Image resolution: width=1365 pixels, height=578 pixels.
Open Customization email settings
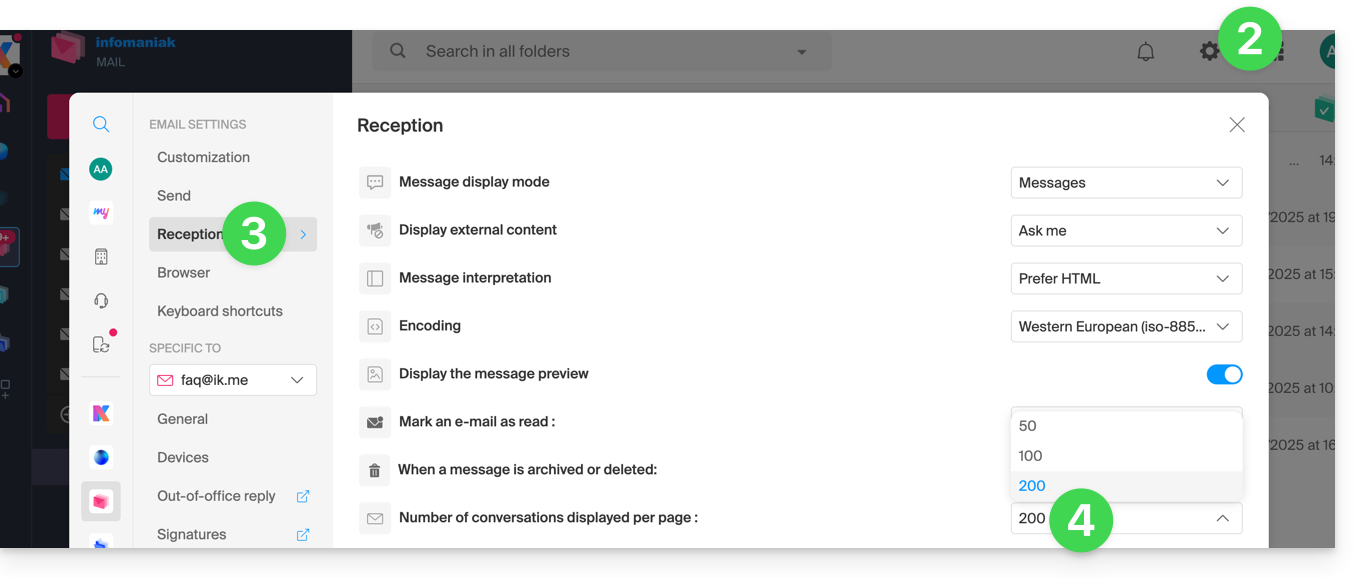[204, 157]
